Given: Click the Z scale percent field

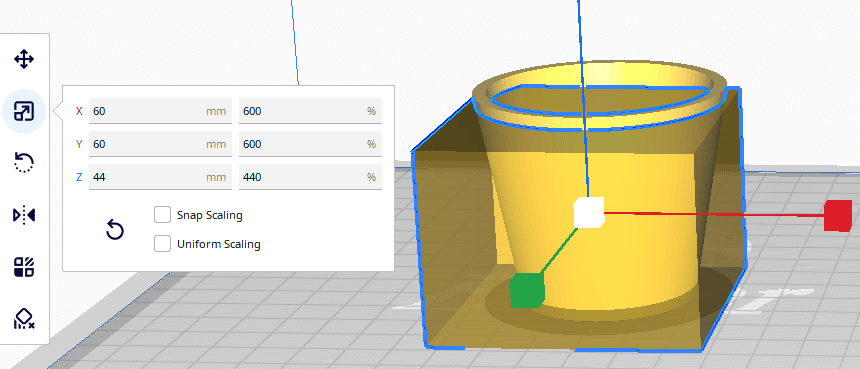Looking at the screenshot, I should pyautogui.click(x=310, y=177).
